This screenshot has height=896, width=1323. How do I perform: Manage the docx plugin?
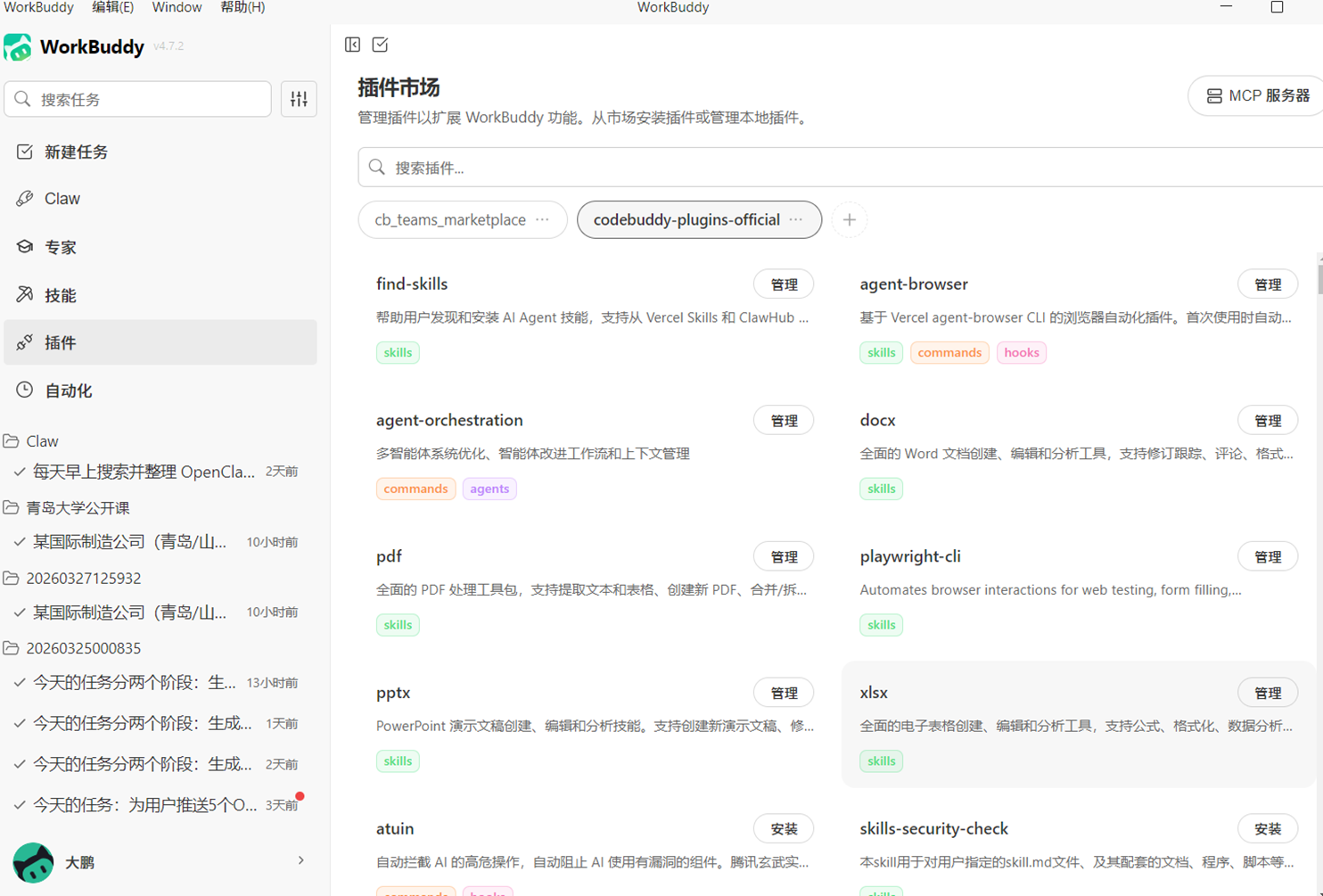(1268, 421)
